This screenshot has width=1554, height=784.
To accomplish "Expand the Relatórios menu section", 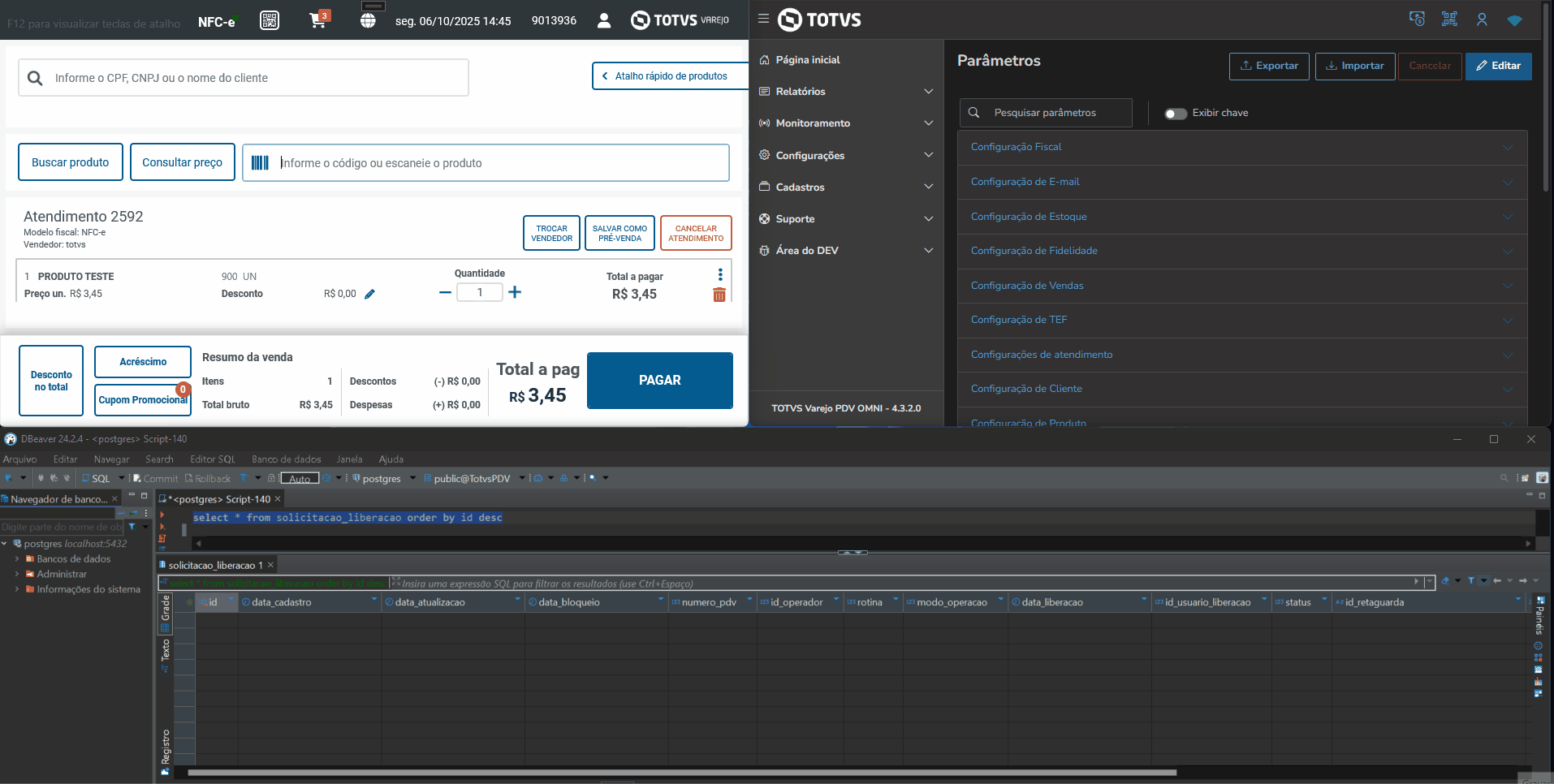I will click(x=846, y=92).
